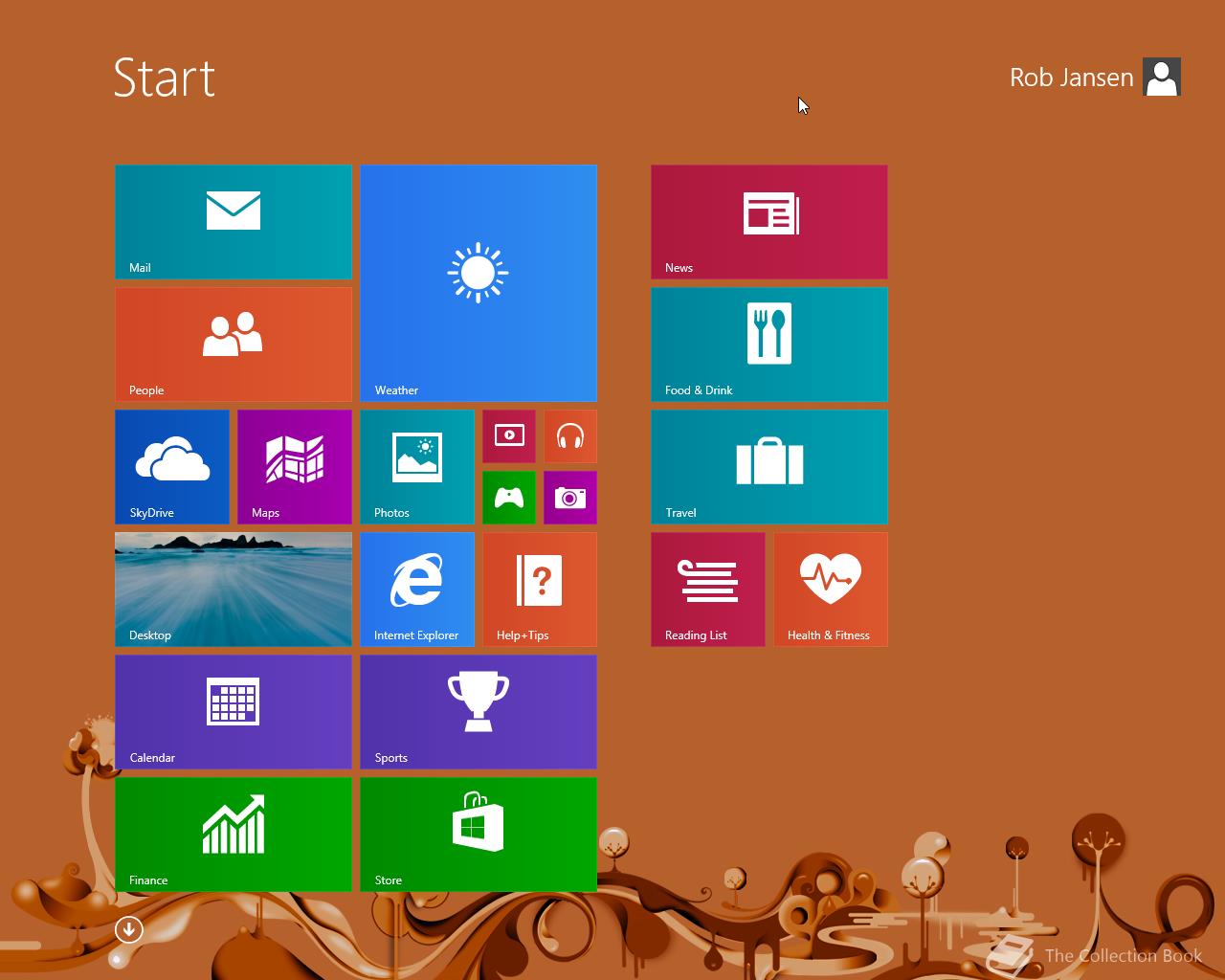Screen dimensions: 1225x980
Task: Launch the Store tile
Action: pyautogui.click(x=479, y=835)
